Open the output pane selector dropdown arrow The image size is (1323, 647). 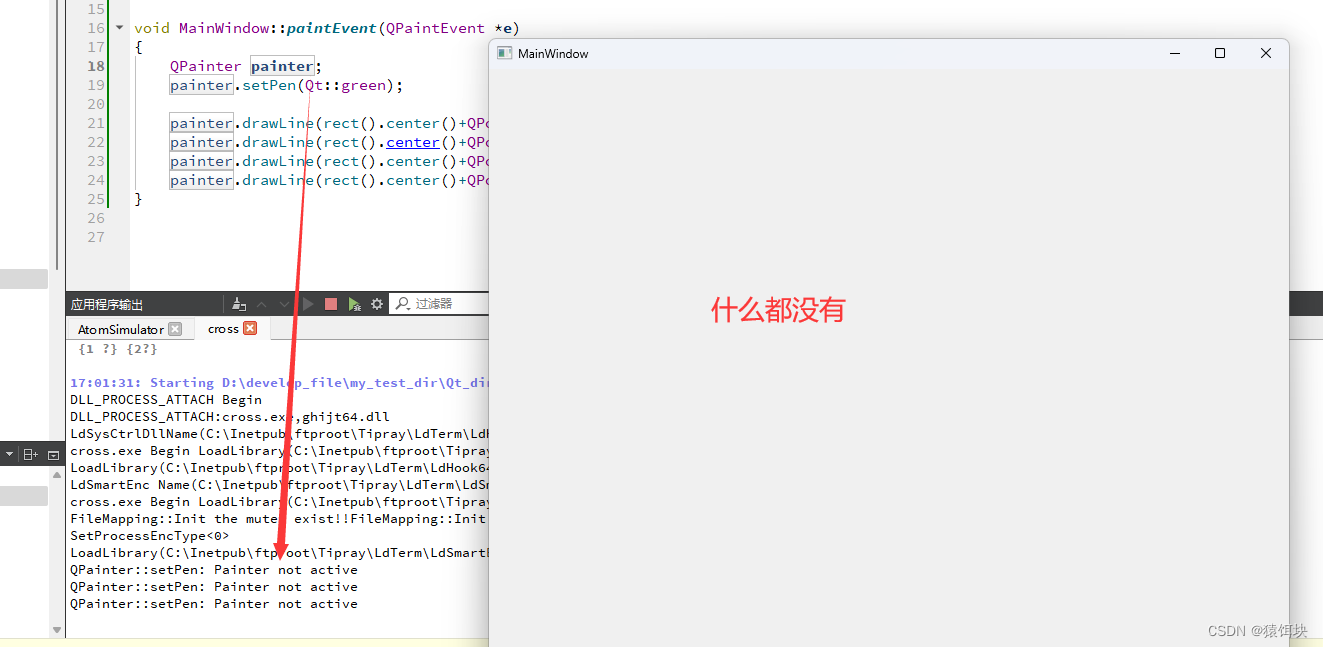click(x=9, y=453)
